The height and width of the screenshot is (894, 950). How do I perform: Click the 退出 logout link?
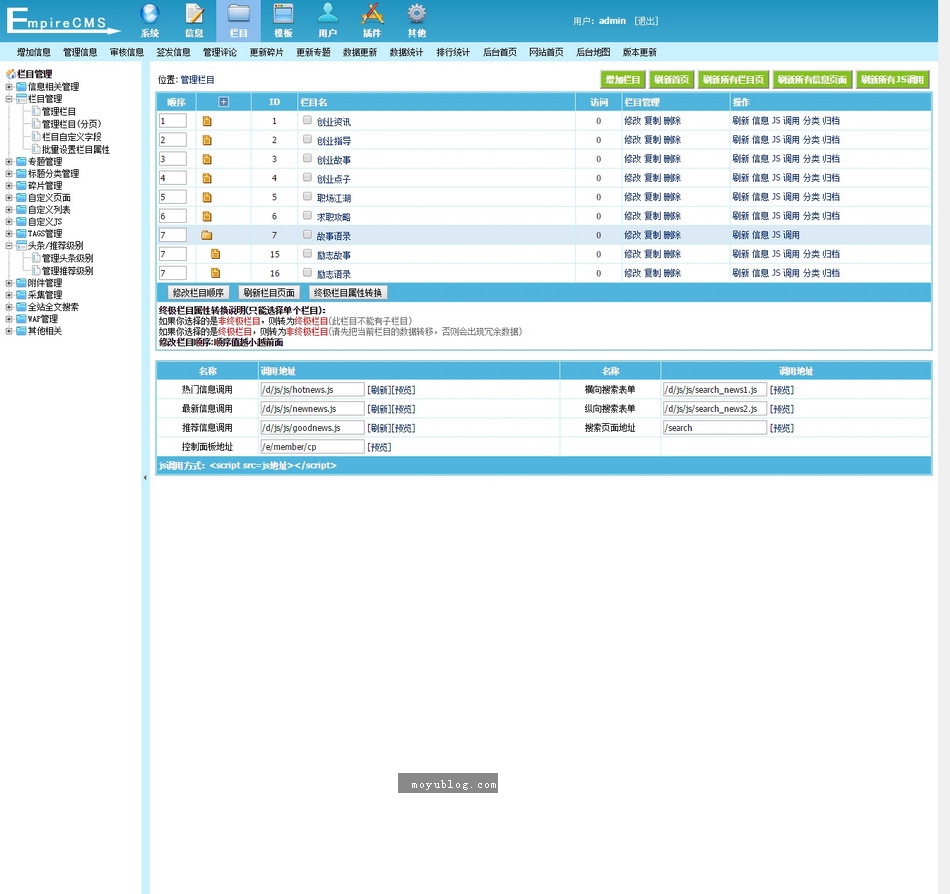646,21
